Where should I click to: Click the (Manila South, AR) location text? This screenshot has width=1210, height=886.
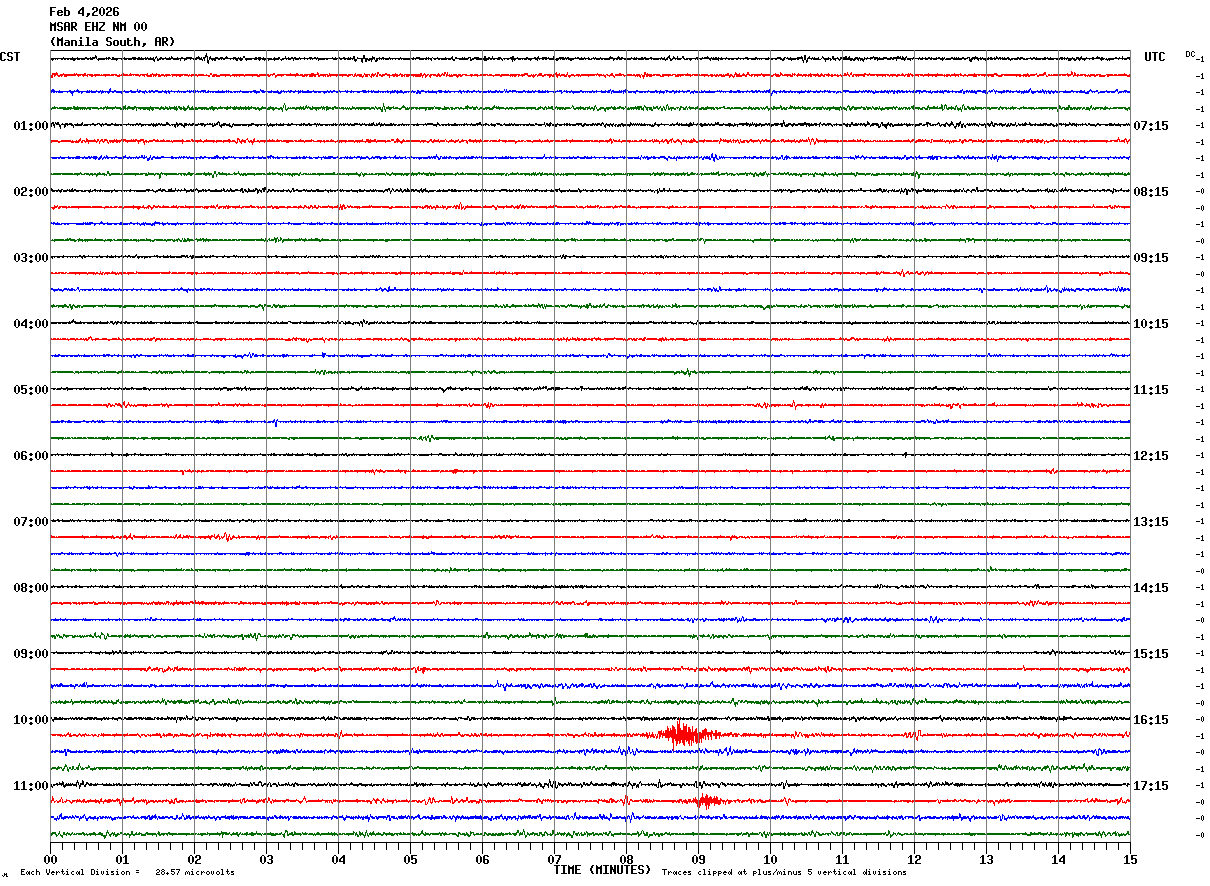[112, 42]
